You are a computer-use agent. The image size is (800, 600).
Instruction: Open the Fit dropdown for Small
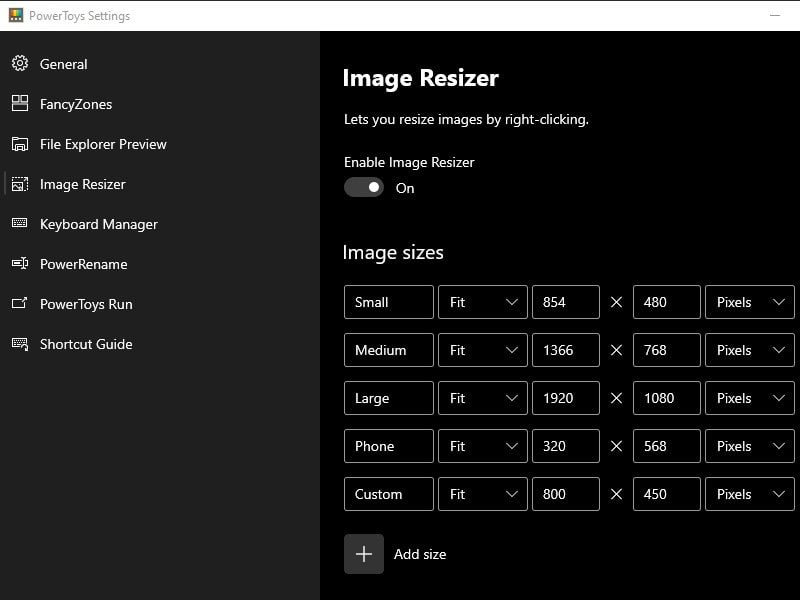pos(483,302)
